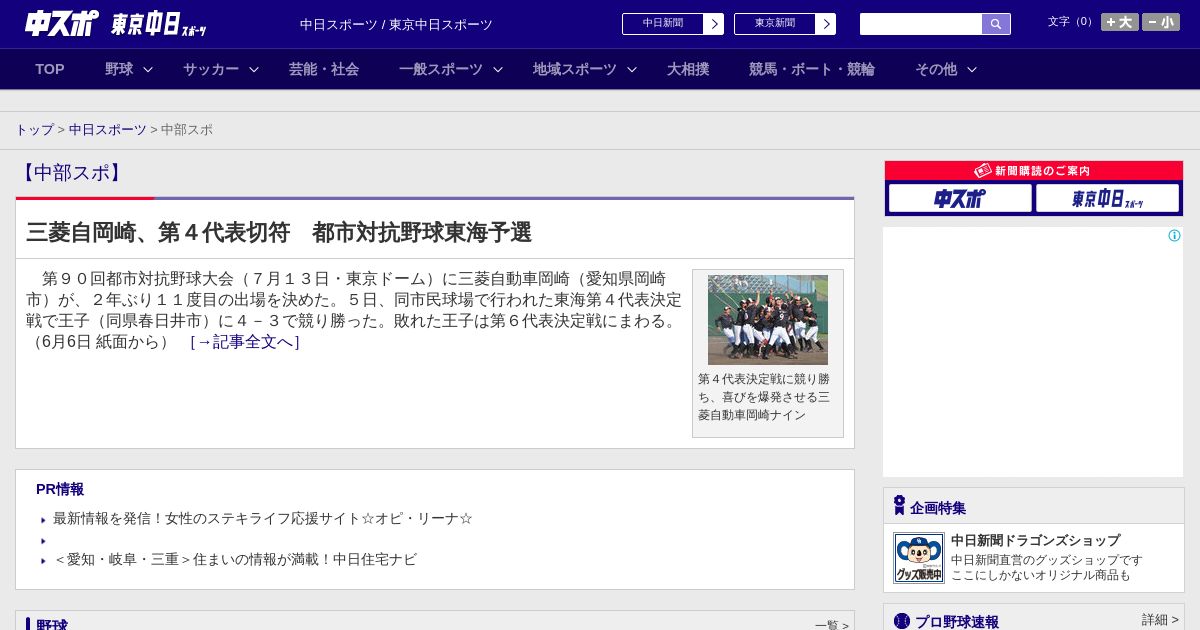
Task: Open the 東京新聞 link button
Action: [775, 24]
